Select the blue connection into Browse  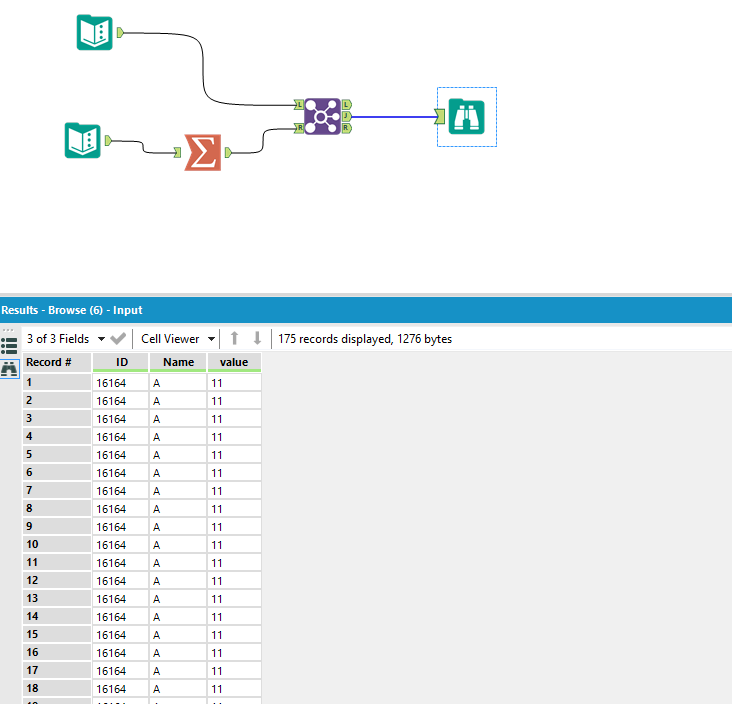[x=392, y=117]
